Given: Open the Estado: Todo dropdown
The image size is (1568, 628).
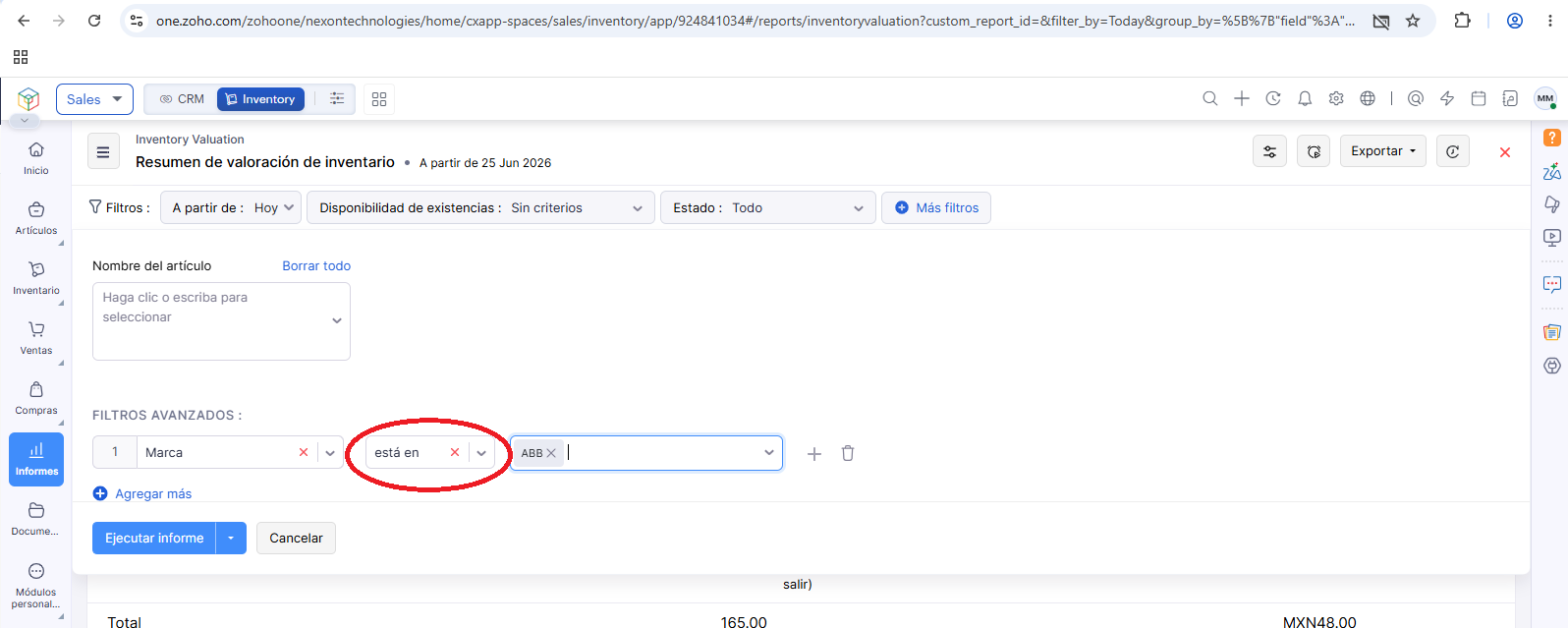Looking at the screenshot, I should [768, 207].
